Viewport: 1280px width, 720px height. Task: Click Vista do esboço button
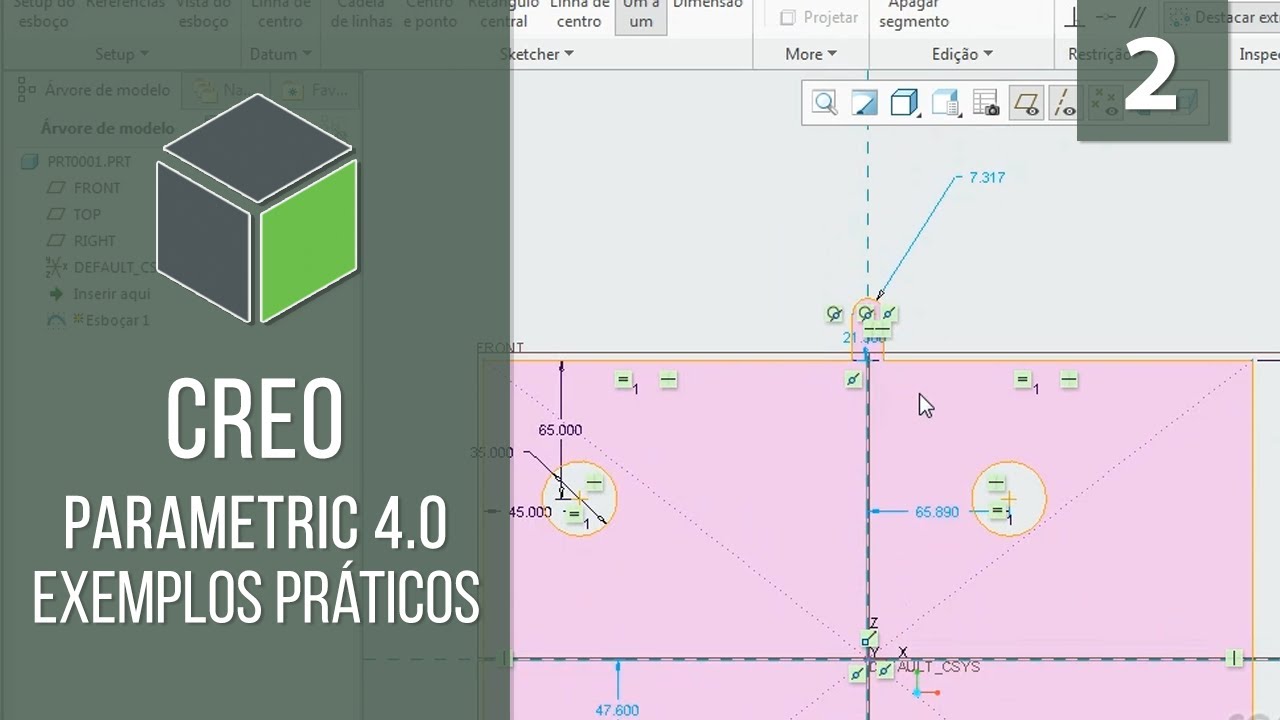[x=203, y=13]
